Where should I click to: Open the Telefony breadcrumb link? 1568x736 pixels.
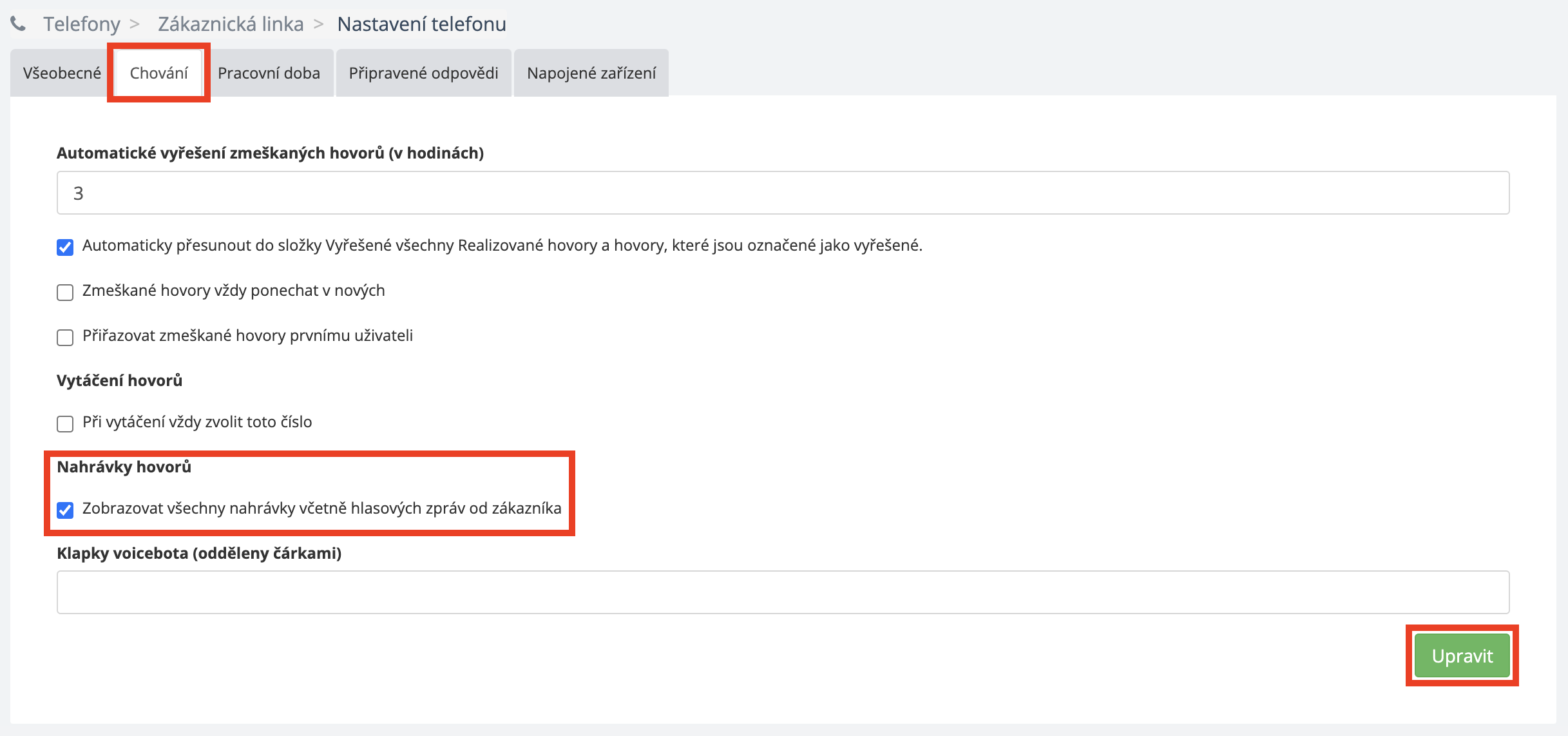point(81,24)
